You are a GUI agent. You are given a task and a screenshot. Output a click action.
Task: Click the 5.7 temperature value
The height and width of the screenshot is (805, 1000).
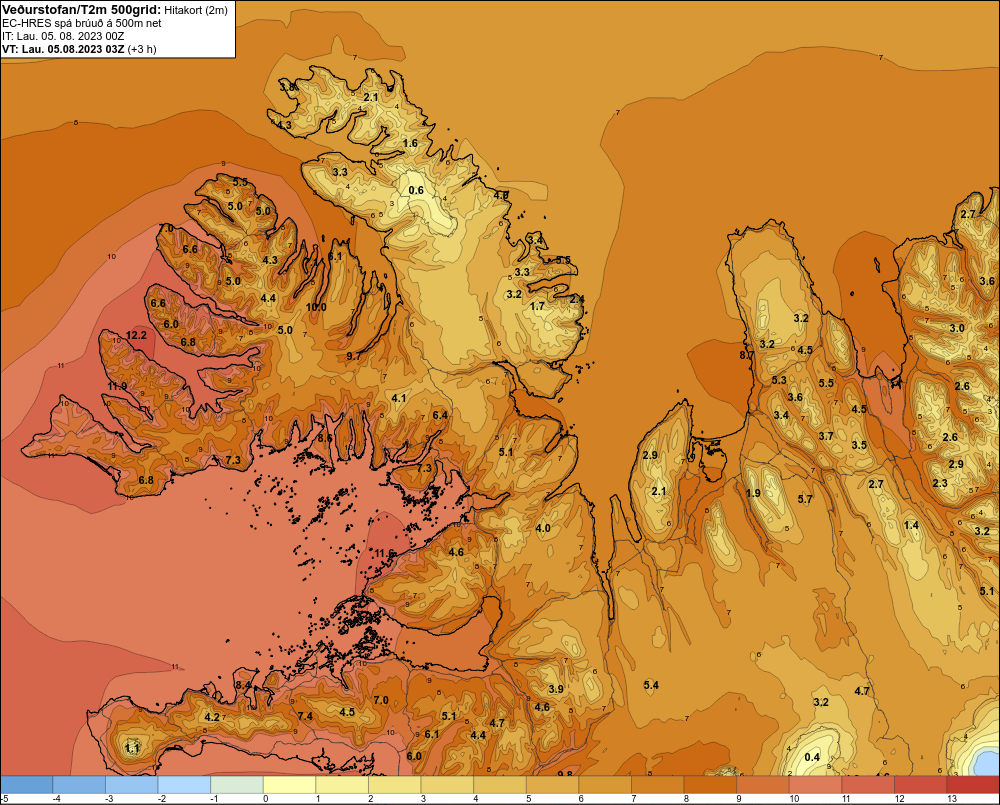coord(805,499)
